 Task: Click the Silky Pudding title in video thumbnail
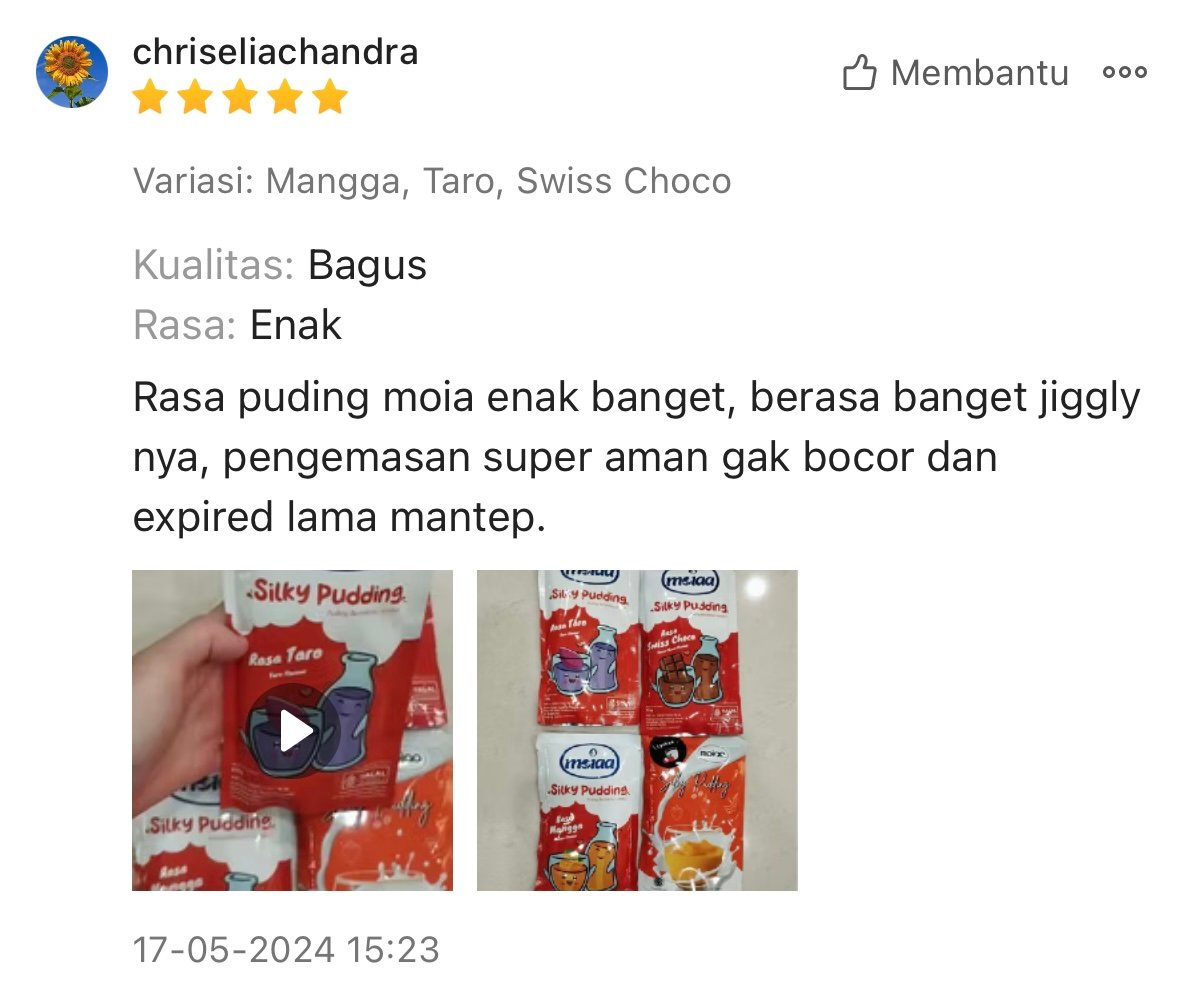[328, 592]
